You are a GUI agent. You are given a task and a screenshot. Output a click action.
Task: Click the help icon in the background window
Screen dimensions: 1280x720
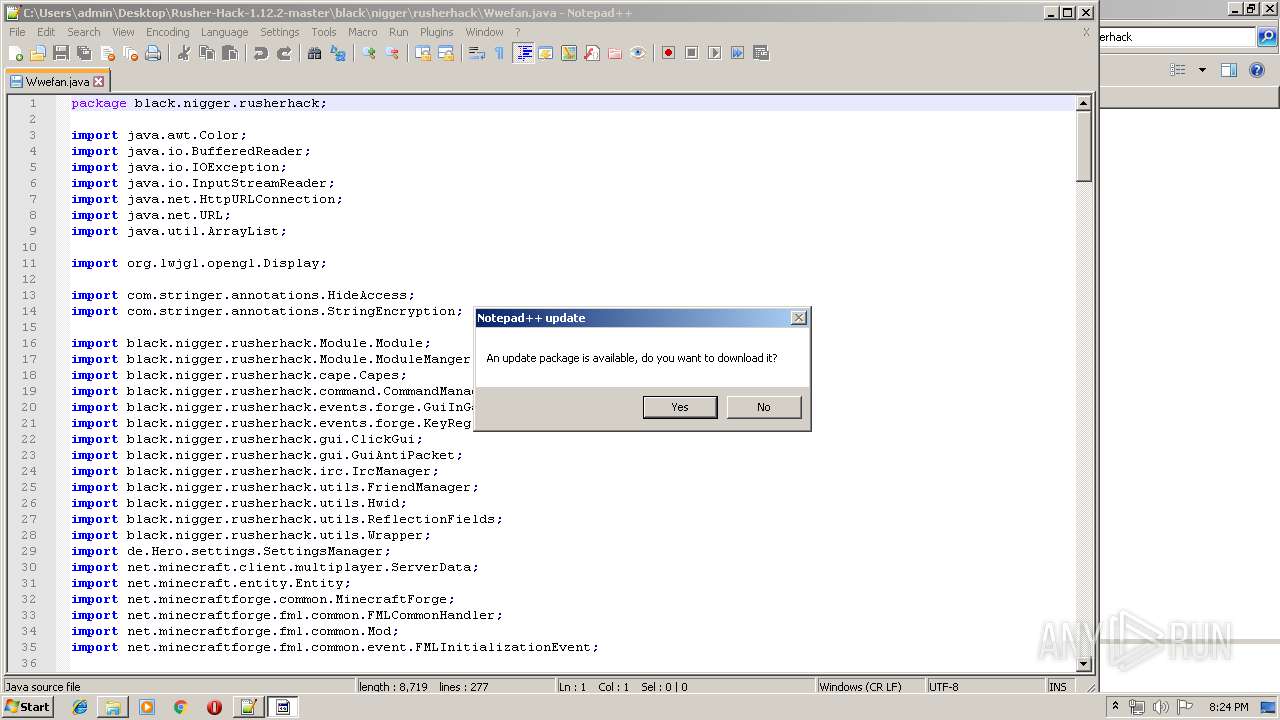(x=1258, y=70)
